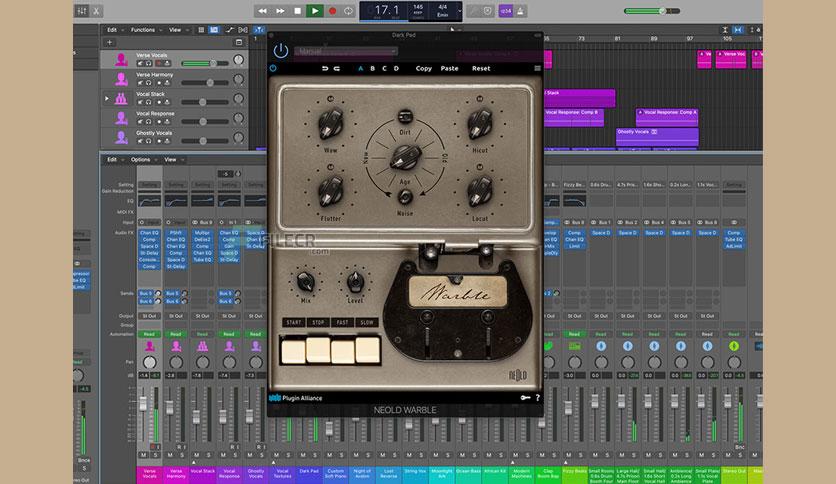Open the Mixer via top-left mixer icon
836x484 pixels.
[82, 11]
